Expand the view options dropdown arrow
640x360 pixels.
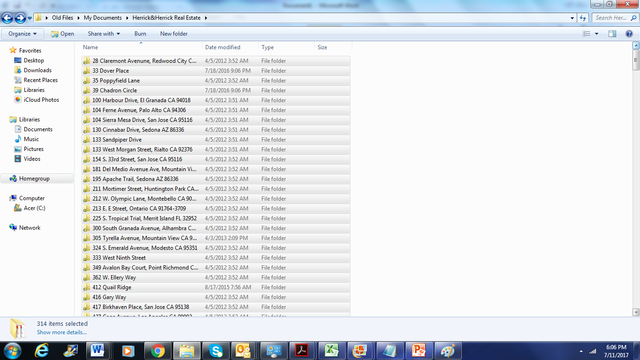pos(597,34)
